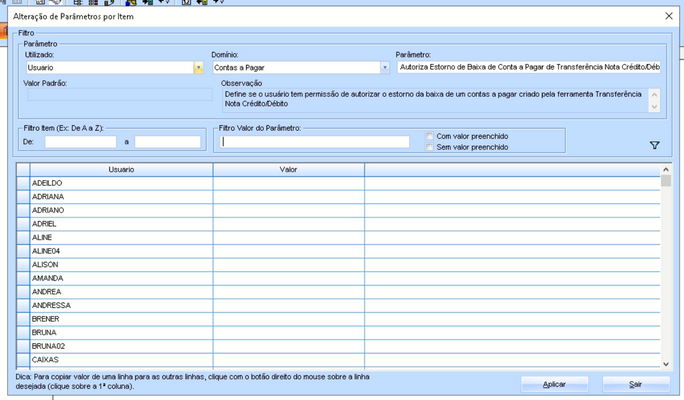
Task: Select the ADEILDO row
Action: pos(121,184)
